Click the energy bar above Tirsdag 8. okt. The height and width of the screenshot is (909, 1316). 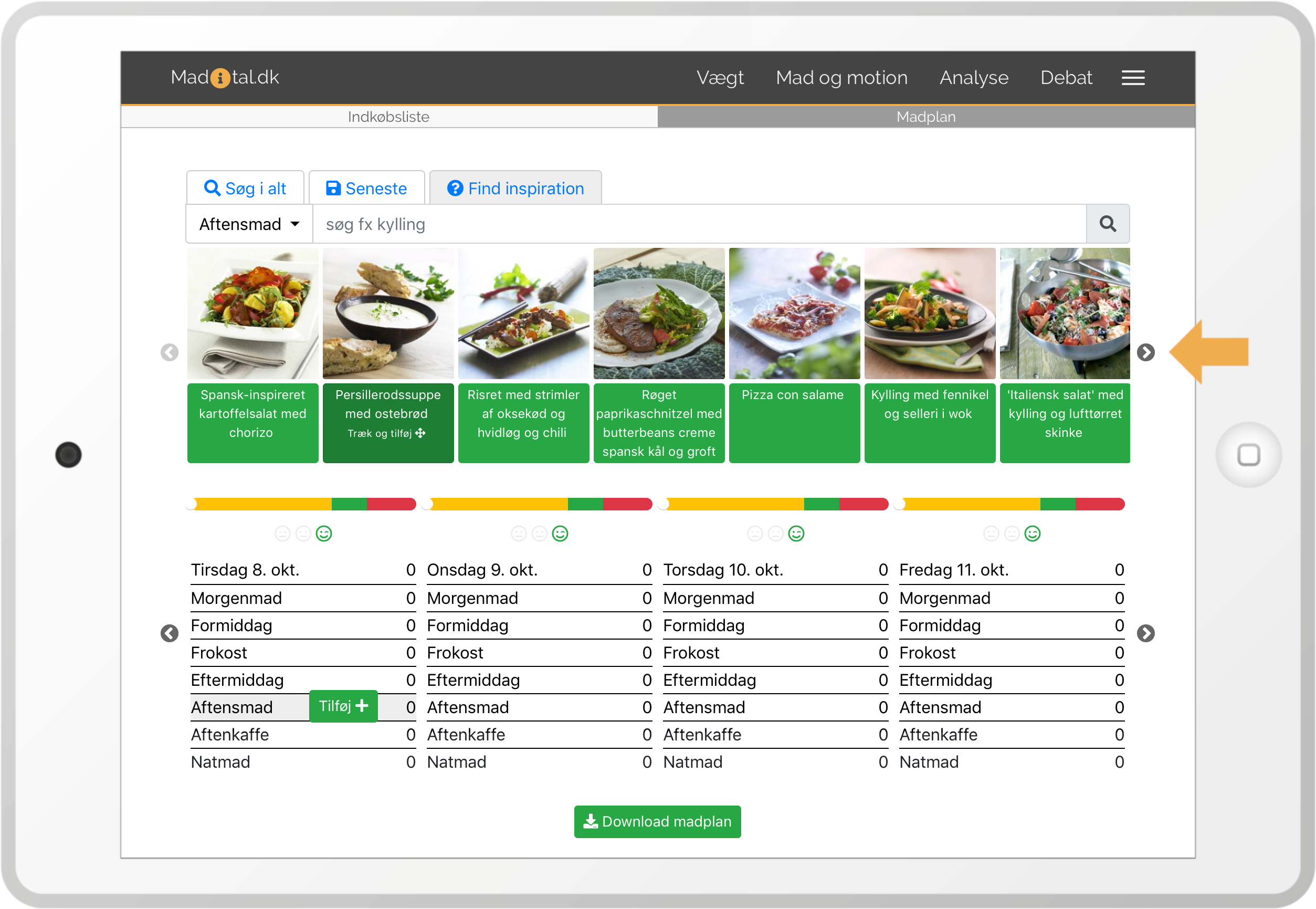click(x=302, y=504)
